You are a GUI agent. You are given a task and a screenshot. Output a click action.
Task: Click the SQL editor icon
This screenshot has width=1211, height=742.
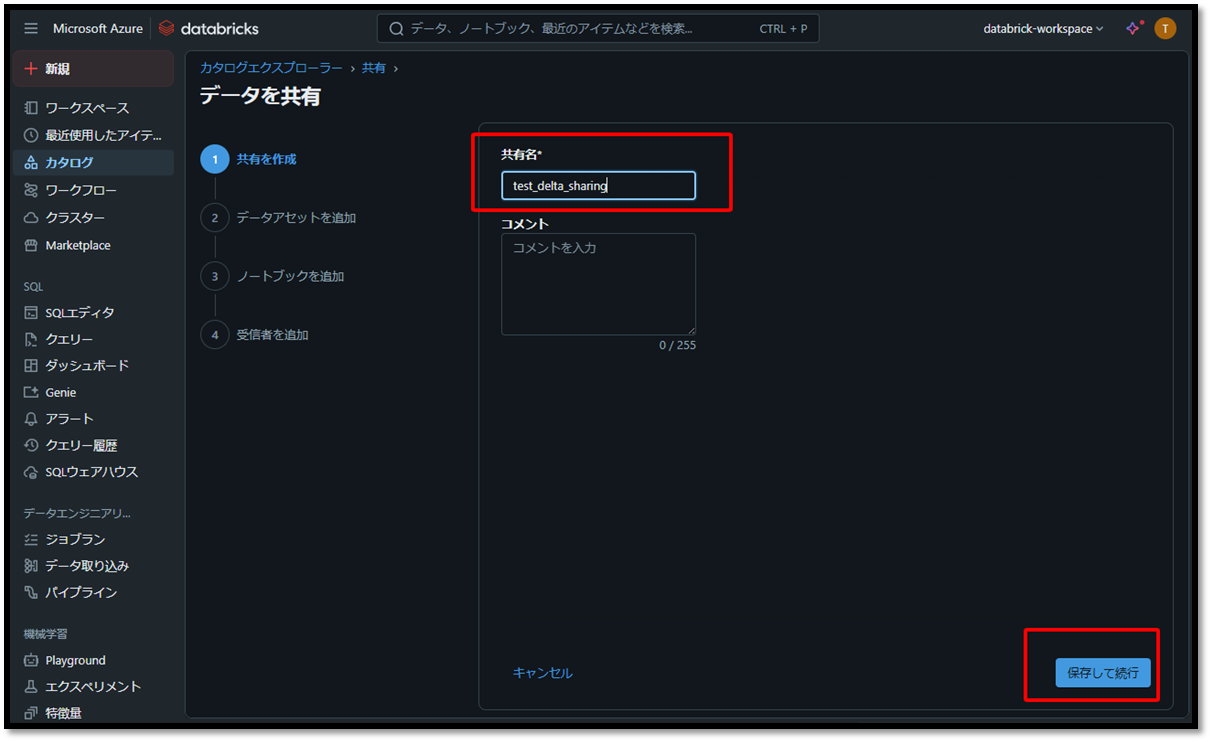(31, 313)
